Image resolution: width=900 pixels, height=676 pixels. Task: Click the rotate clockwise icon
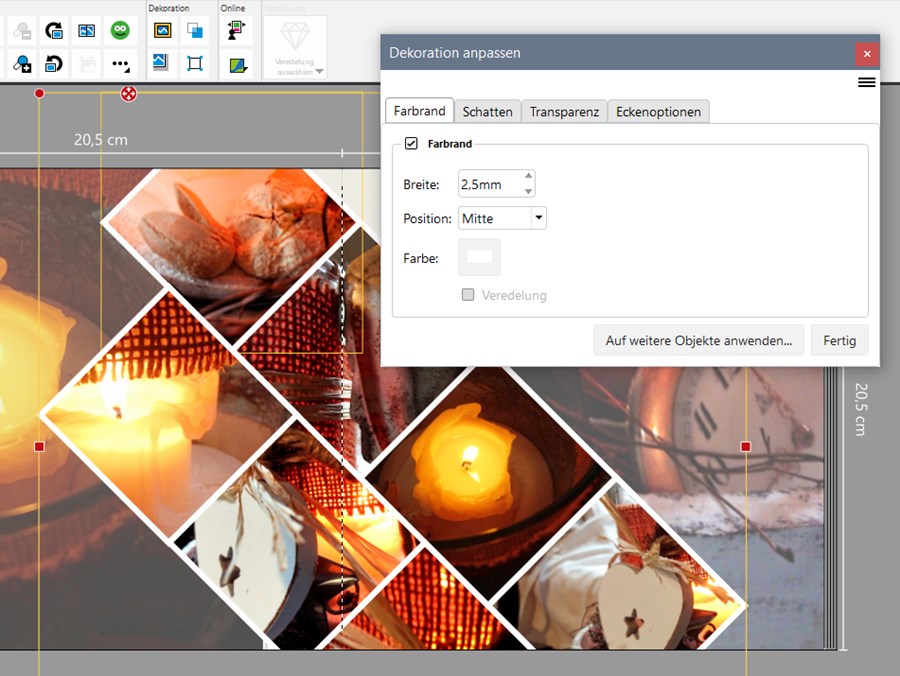click(54, 31)
